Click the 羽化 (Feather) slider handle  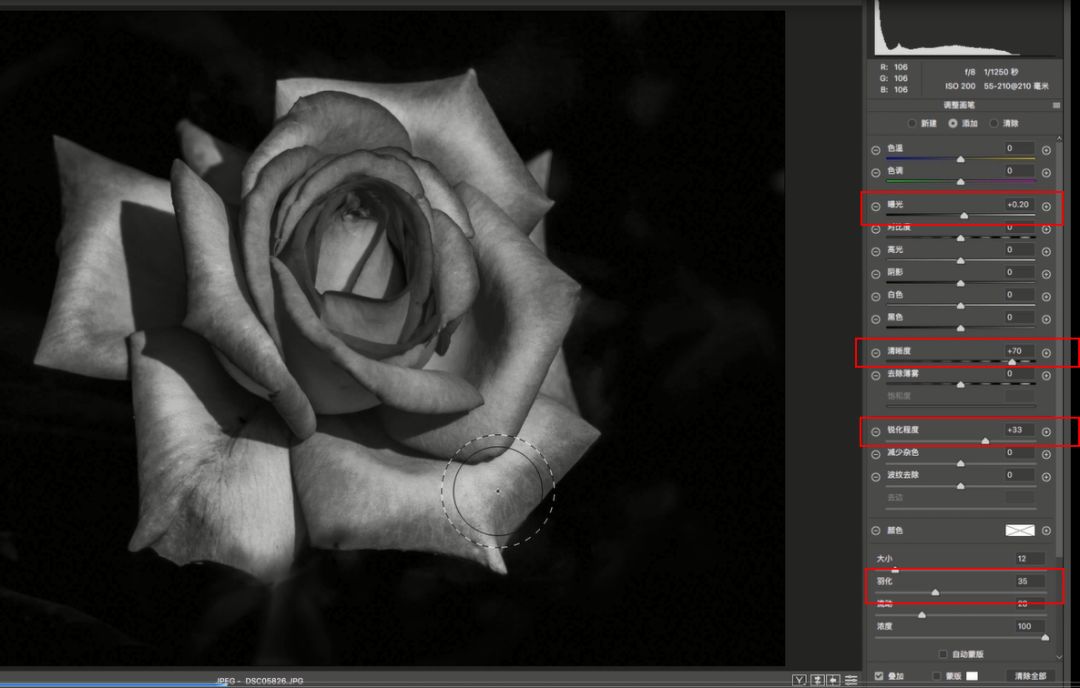935,593
